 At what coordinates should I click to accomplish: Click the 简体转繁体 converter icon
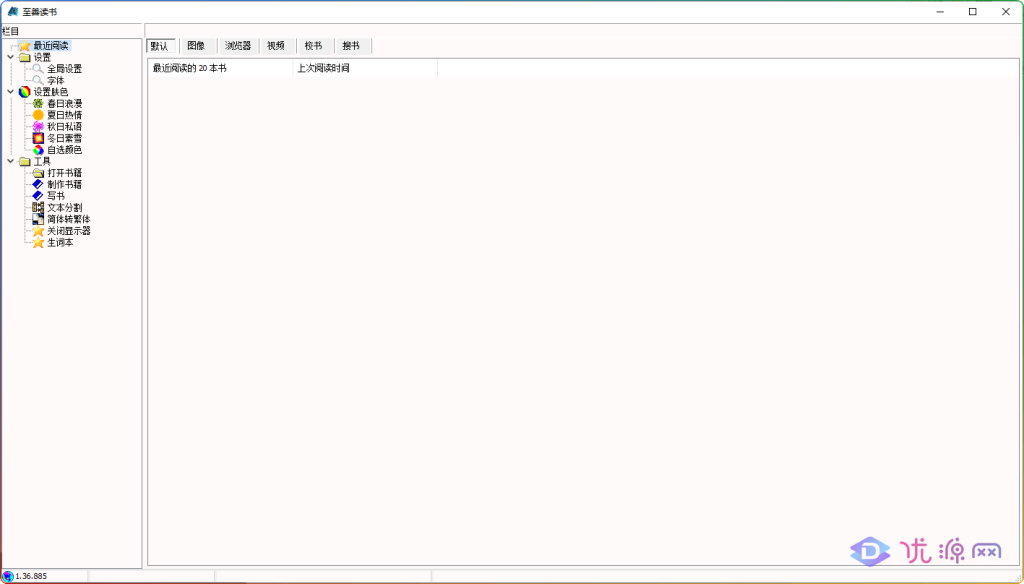(x=38, y=219)
